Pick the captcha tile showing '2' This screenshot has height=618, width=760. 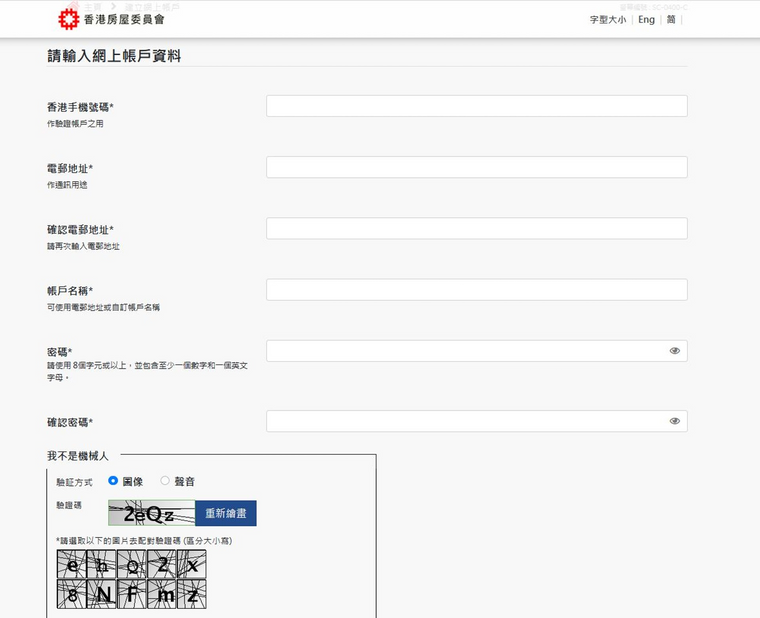point(162,564)
